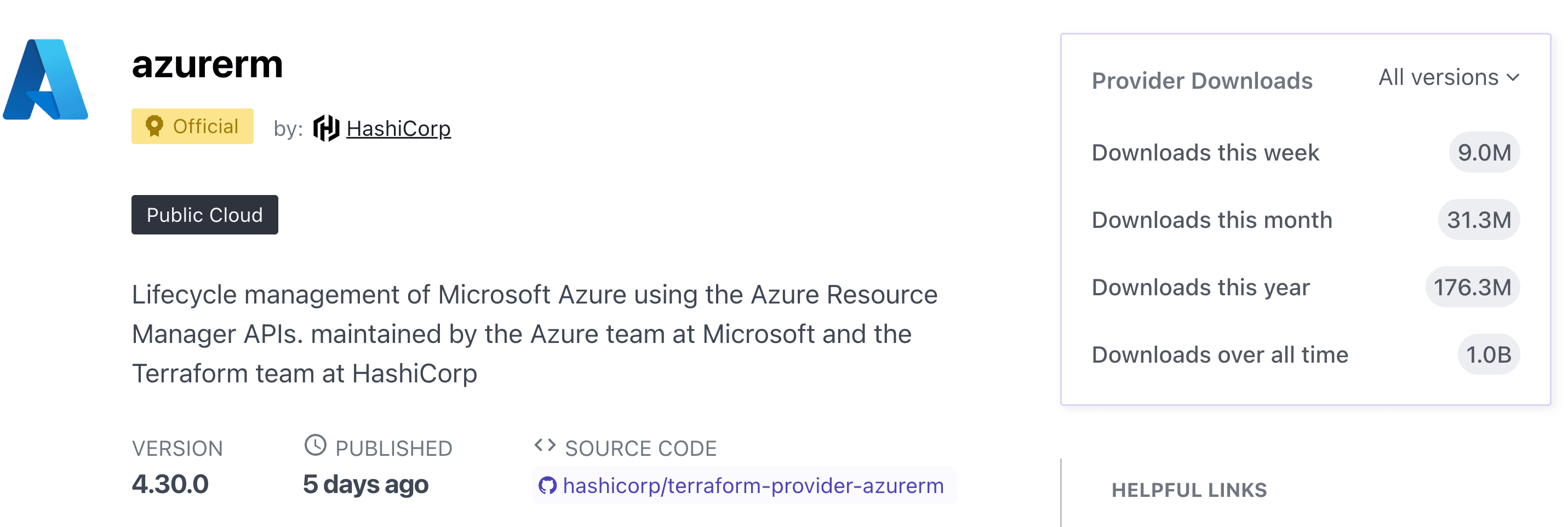
Task: Select the Official badge
Action: [x=192, y=126]
